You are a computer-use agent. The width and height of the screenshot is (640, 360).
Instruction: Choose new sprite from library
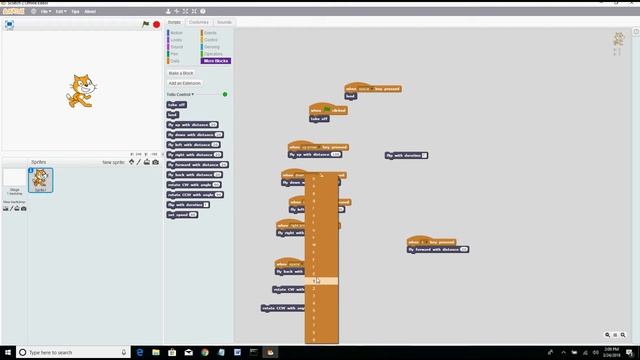(131, 162)
